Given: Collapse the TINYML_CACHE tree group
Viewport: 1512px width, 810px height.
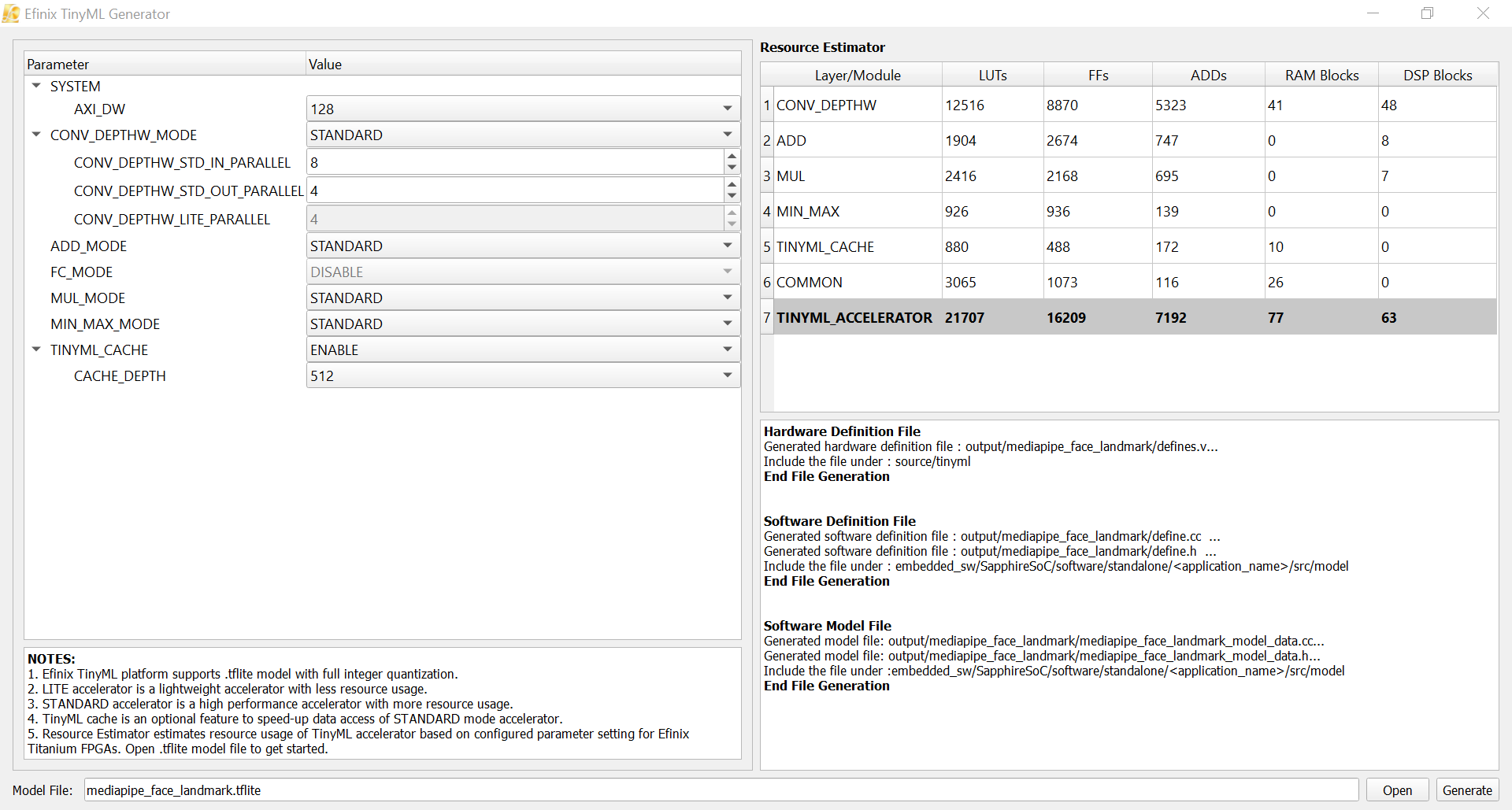Looking at the screenshot, I should 36,350.
